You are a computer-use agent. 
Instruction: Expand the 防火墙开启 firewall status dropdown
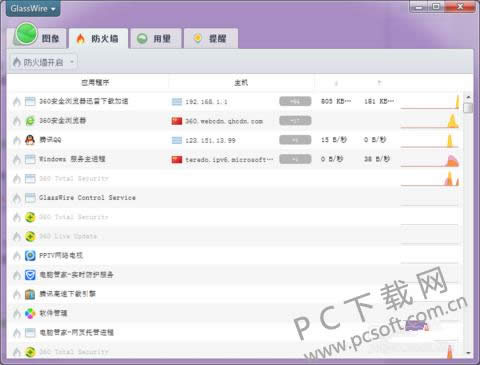[x=43, y=62]
